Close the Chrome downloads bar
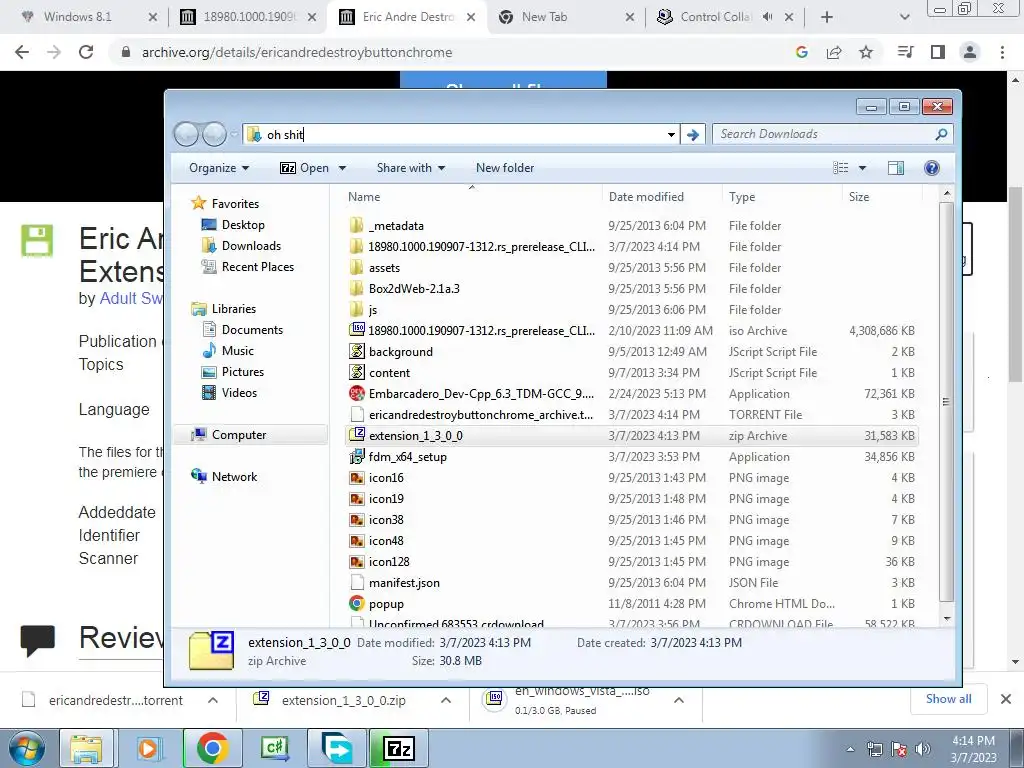 pyautogui.click(x=1006, y=699)
